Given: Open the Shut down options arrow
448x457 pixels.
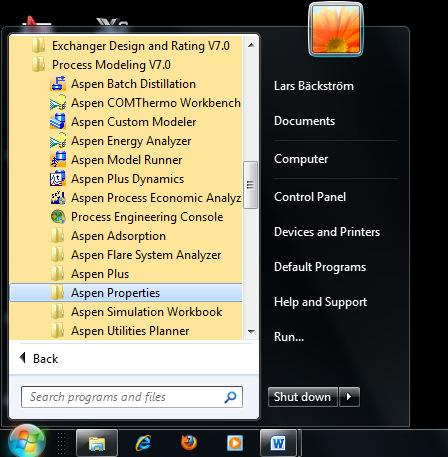Looking at the screenshot, I should click(x=349, y=397).
